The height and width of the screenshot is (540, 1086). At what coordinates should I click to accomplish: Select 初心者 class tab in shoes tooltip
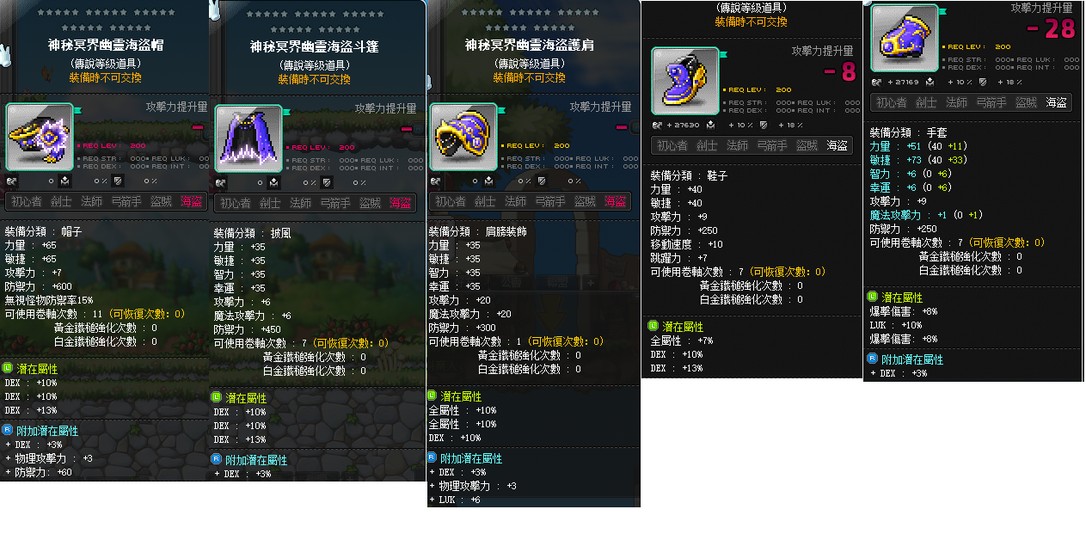(x=672, y=145)
